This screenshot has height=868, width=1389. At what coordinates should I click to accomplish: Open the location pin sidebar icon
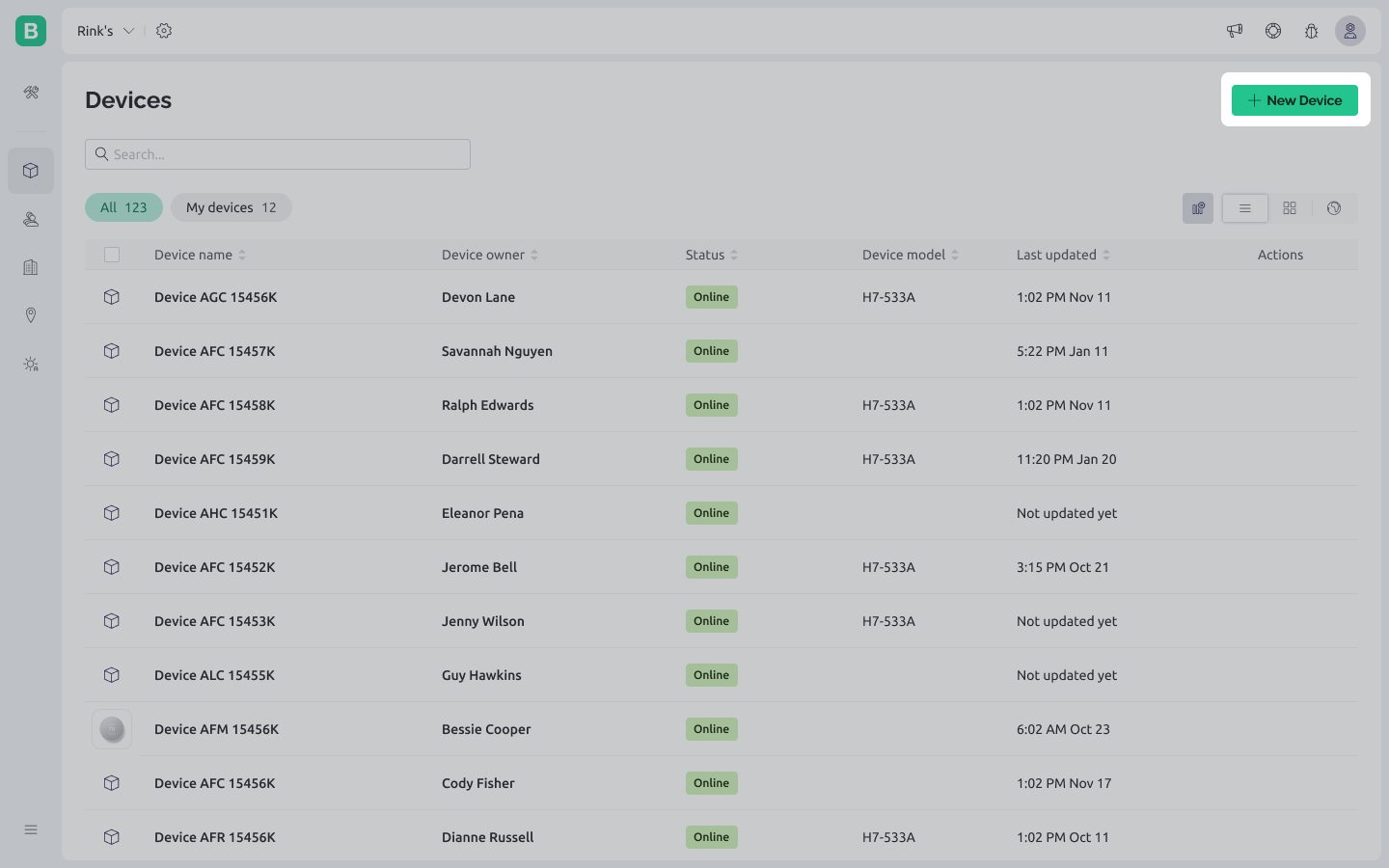coord(31,315)
